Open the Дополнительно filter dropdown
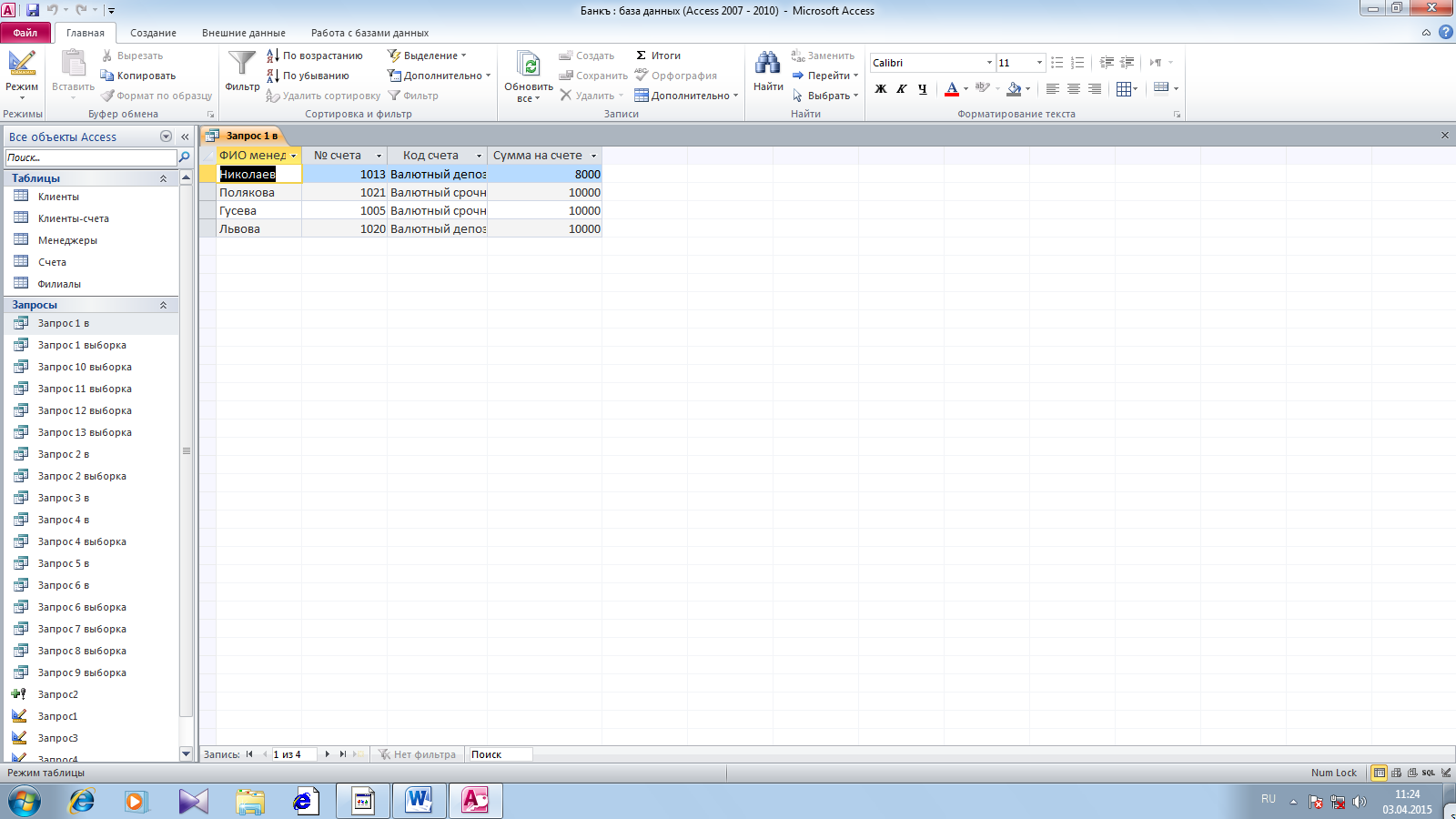This screenshot has height=819, width=1456. pos(440,76)
